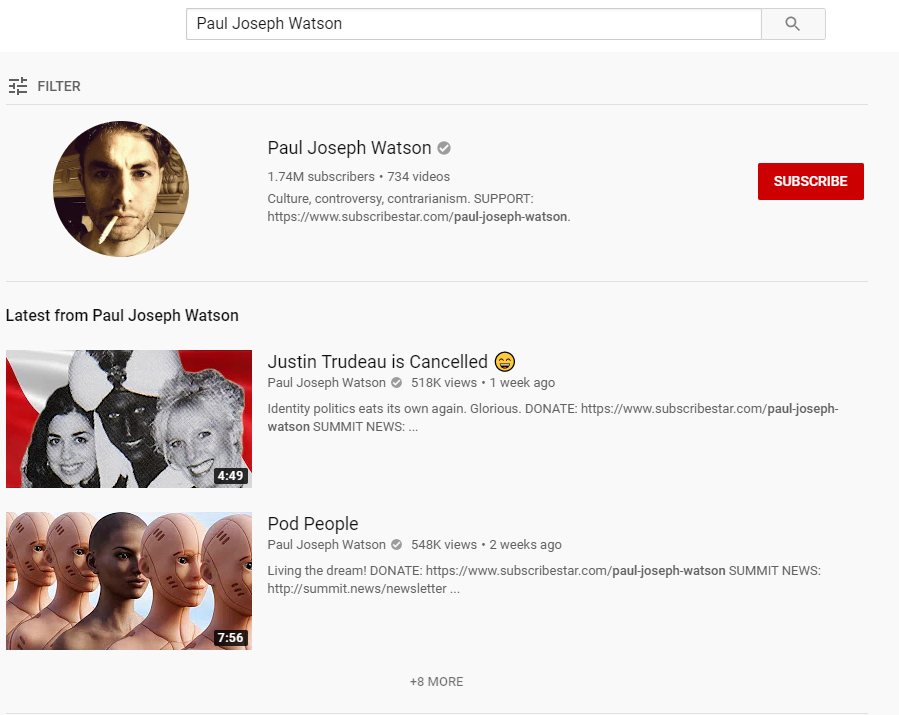The width and height of the screenshot is (899, 715).
Task: Click the FILTER label
Action: tap(59, 86)
